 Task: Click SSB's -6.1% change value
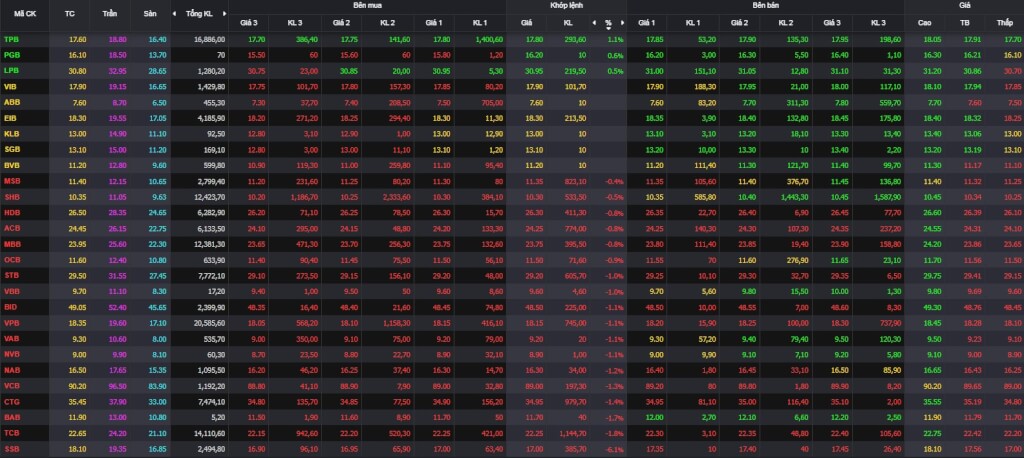tap(615, 448)
